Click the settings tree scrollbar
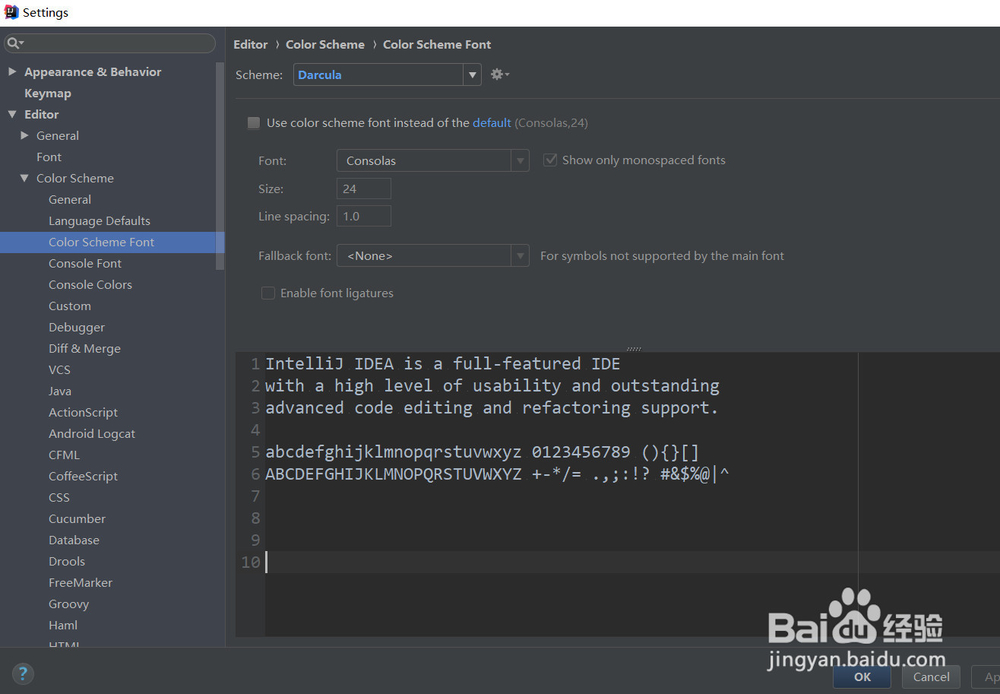1000x694 pixels. pos(220,166)
